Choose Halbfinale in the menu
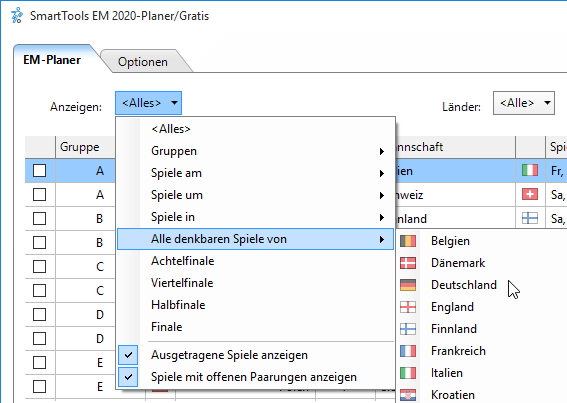Viewport: 567px width, 403px height. 255,305
